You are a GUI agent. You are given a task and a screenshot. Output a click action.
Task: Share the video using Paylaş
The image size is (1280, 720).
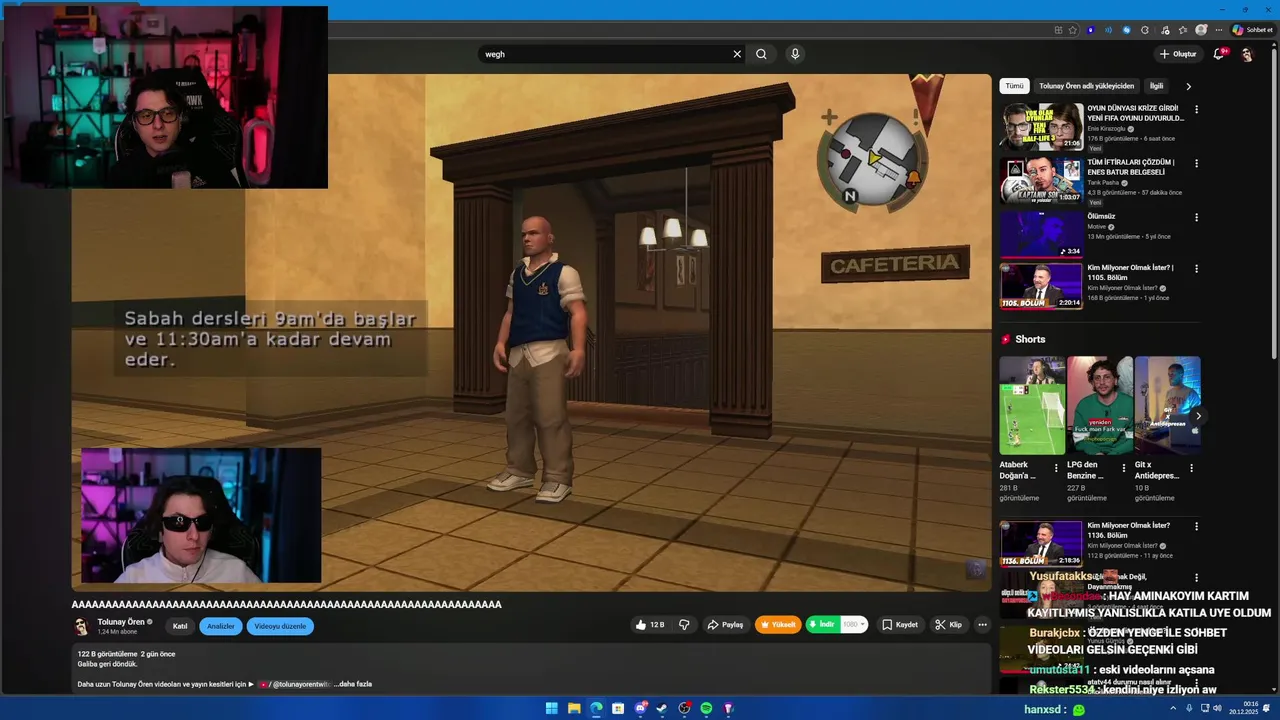pos(725,625)
